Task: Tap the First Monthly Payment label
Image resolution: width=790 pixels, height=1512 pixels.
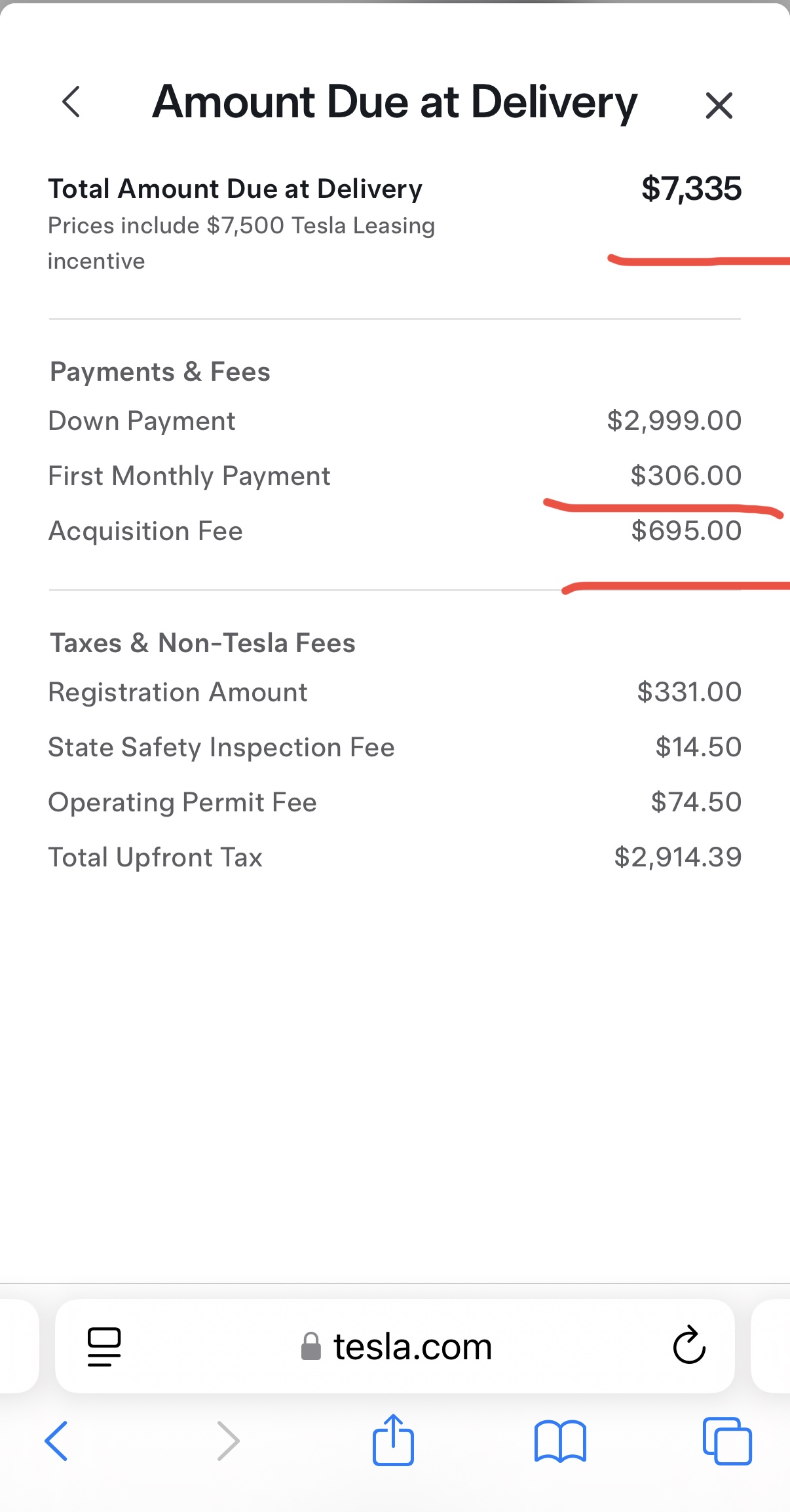Action: tap(189, 476)
